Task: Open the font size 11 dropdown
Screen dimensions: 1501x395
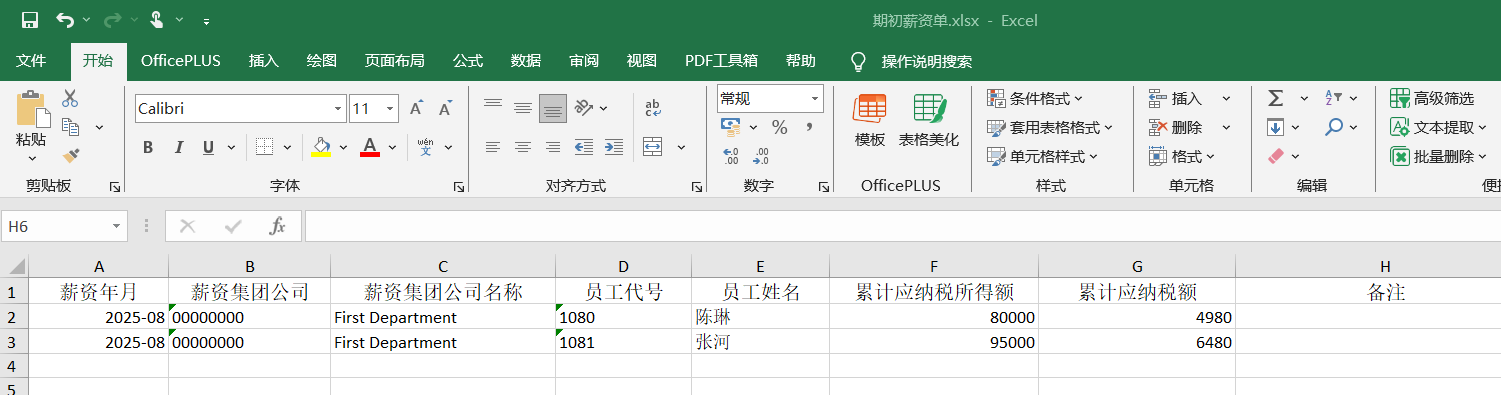Action: pyautogui.click(x=391, y=108)
